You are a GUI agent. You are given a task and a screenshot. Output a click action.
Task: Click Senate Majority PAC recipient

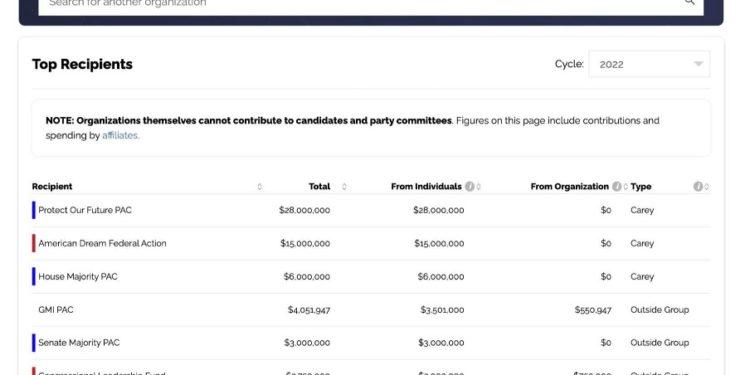[x=79, y=342]
